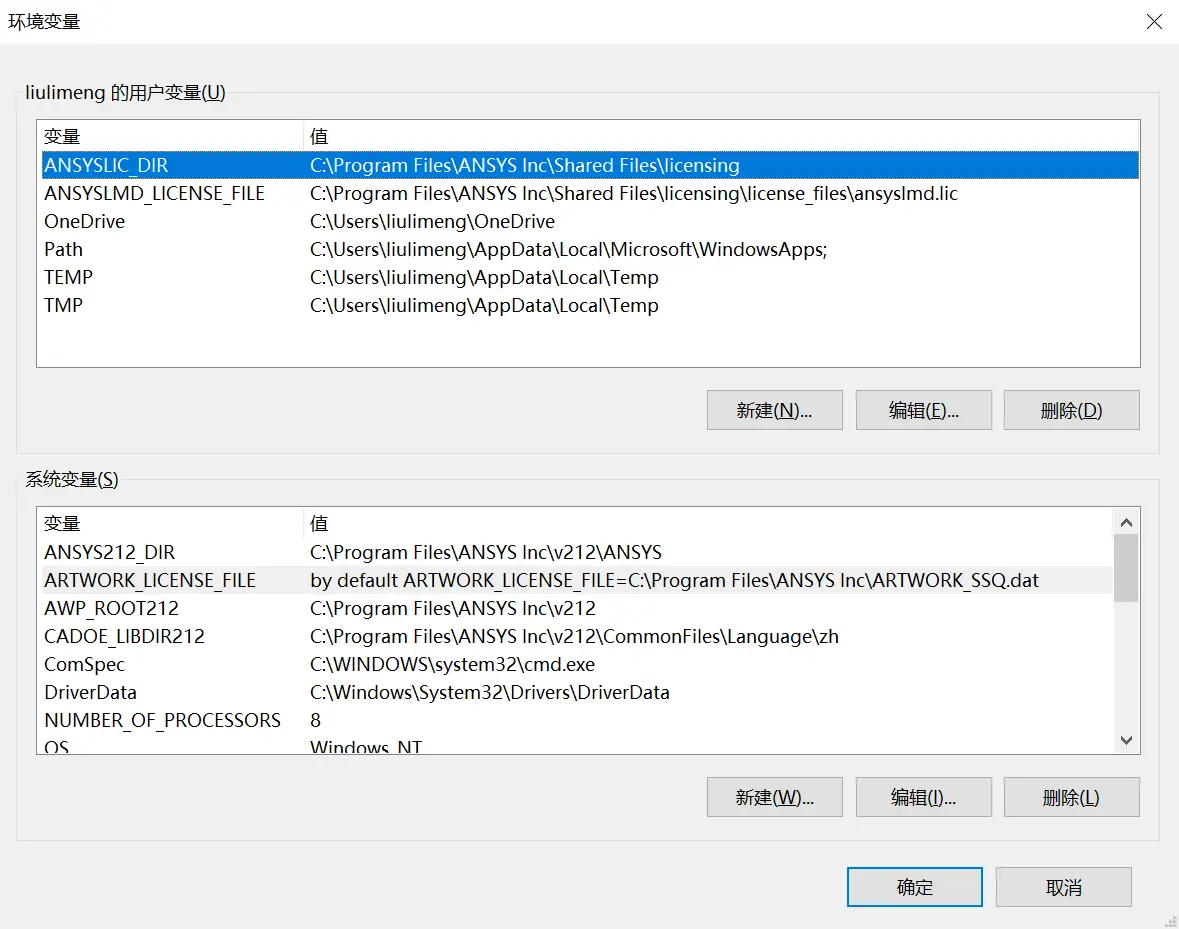Click the system variables scrollbar thumb

1126,568
